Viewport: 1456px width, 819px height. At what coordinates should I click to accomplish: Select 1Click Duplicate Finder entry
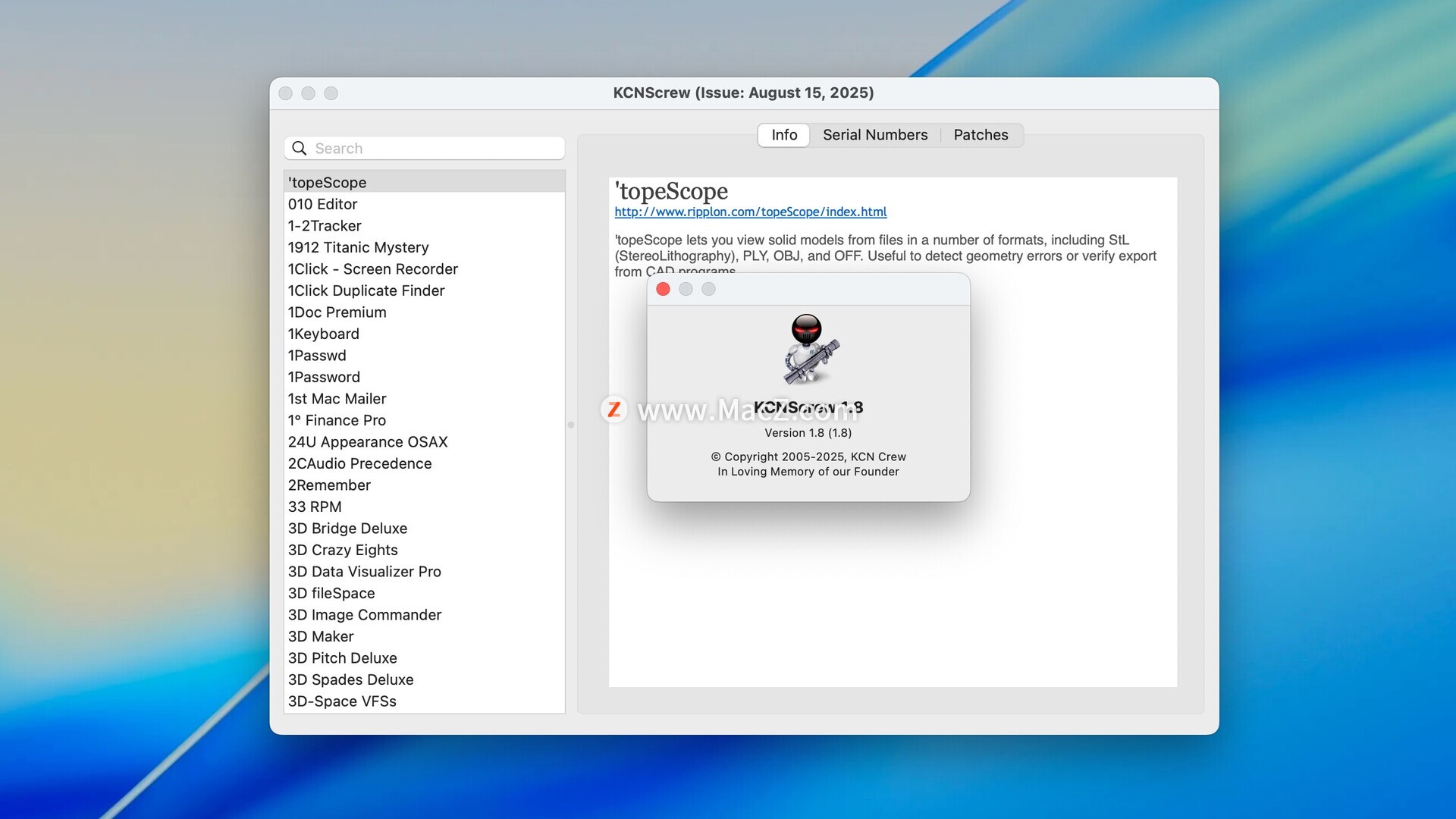pos(425,290)
